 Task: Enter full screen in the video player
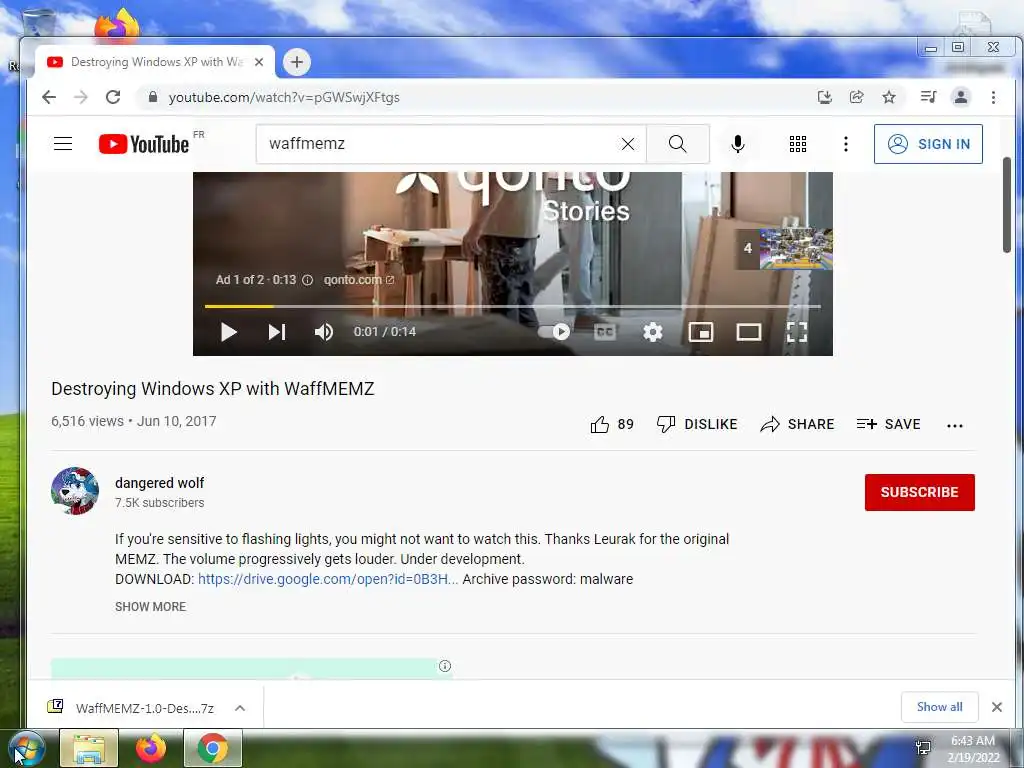coord(797,332)
